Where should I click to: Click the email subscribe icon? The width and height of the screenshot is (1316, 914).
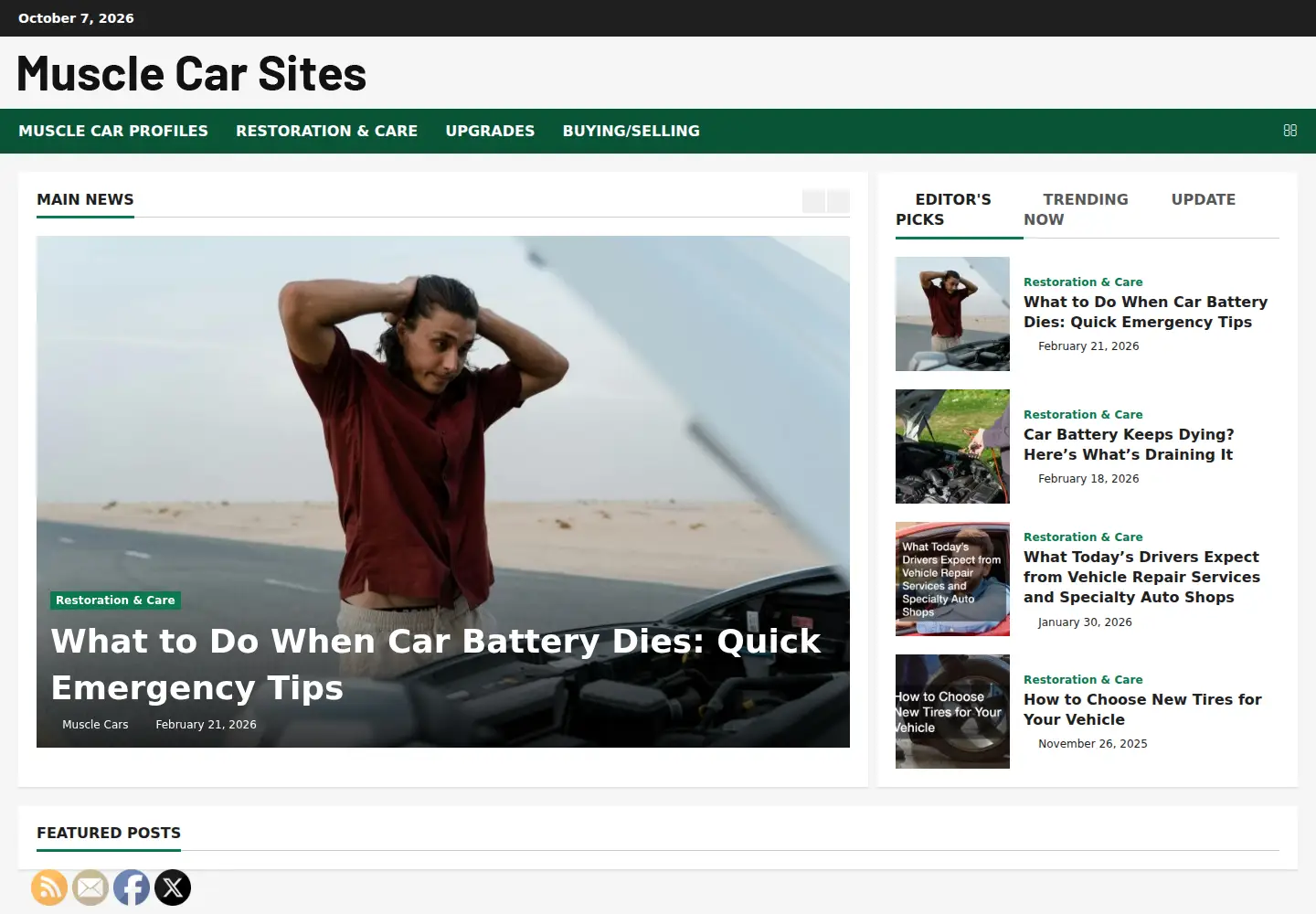[90, 887]
